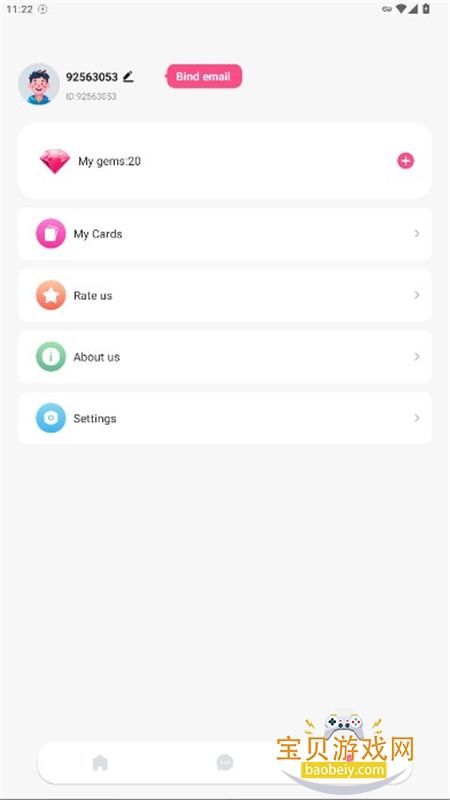This screenshot has height=800, width=450.
Task: Expand the My Cards chevron arrow
Action: [417, 234]
